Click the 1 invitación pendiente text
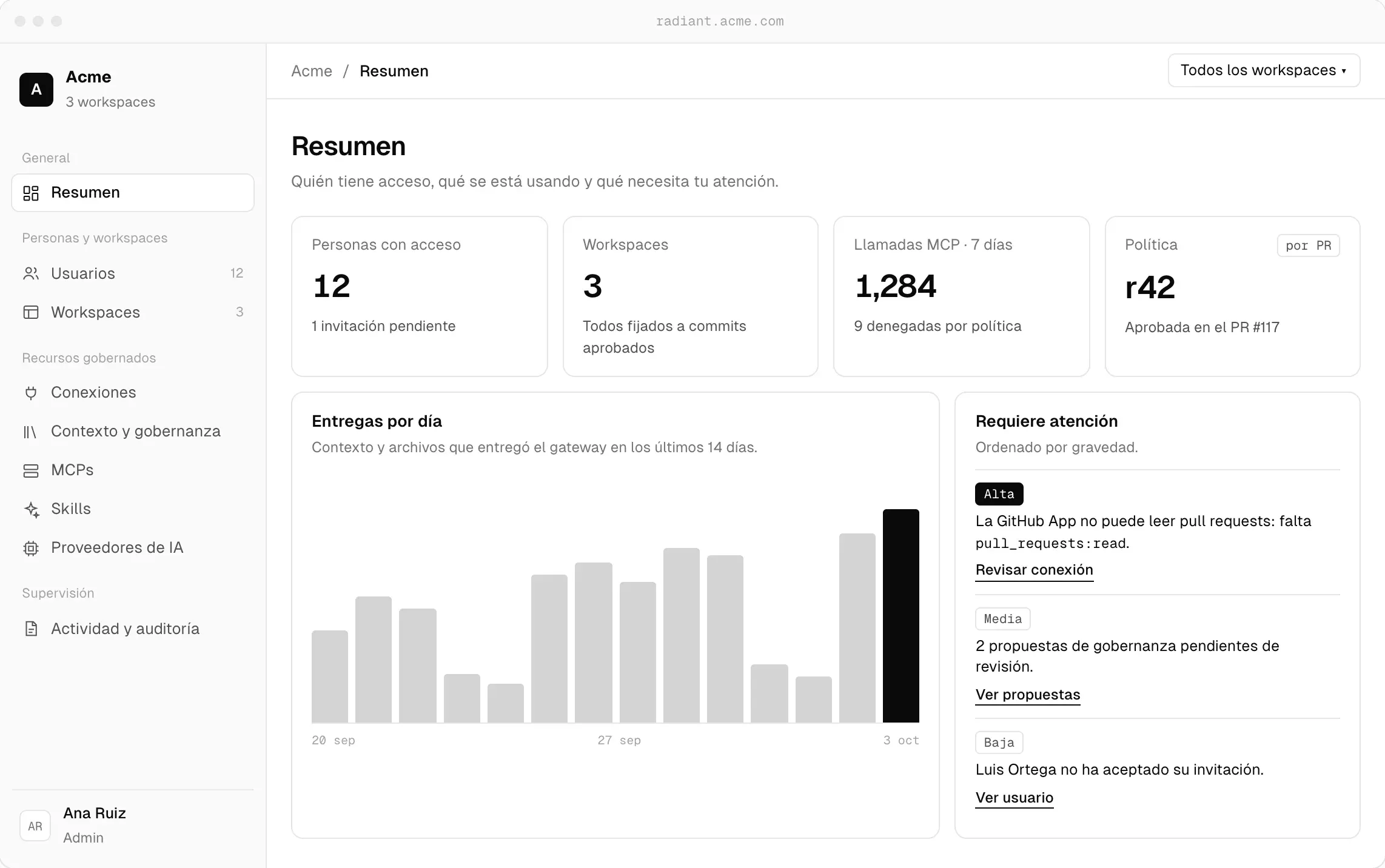 (383, 326)
